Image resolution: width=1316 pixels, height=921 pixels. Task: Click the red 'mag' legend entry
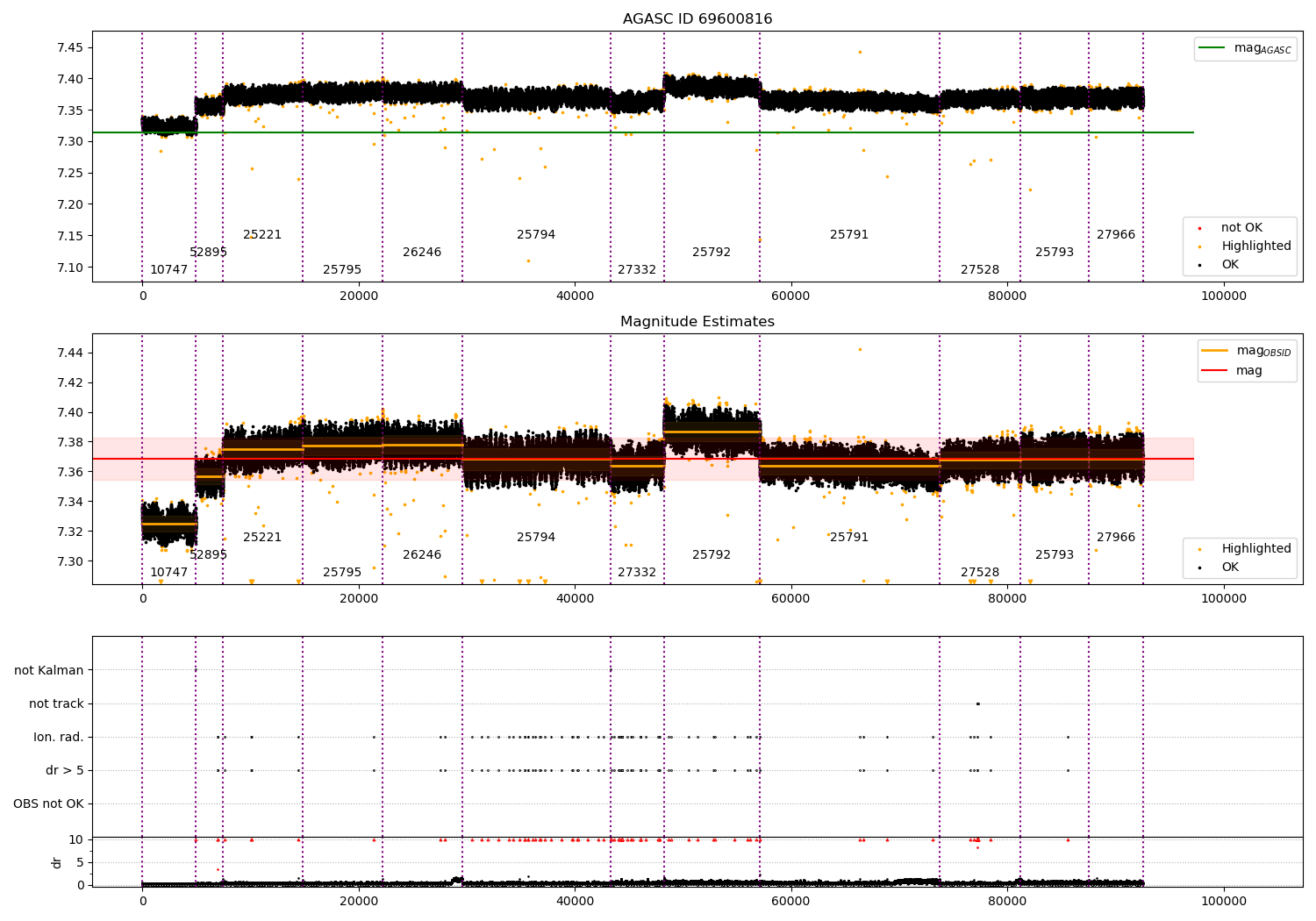[1233, 371]
